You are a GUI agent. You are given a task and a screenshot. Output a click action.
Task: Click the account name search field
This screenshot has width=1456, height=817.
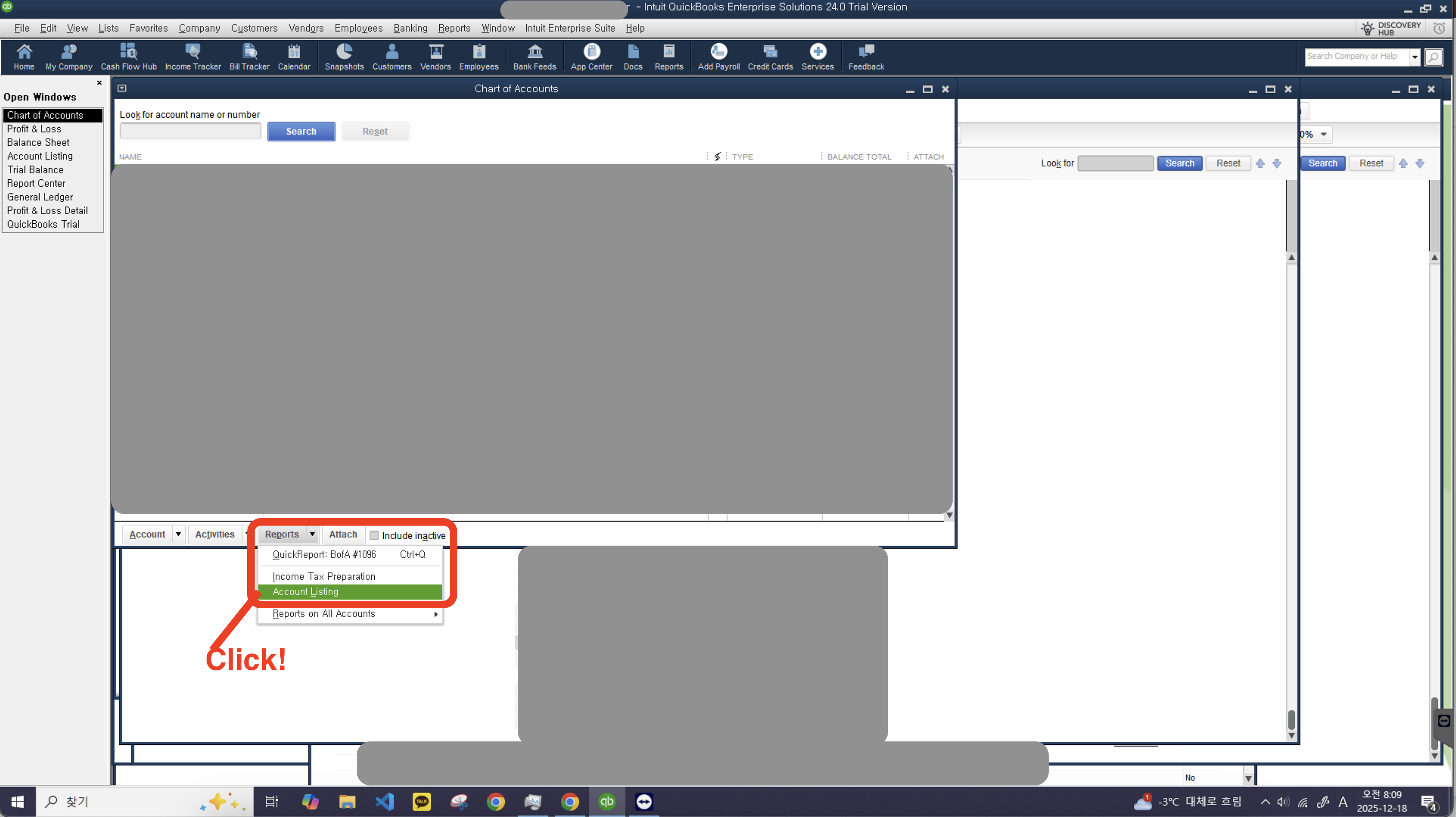tap(190, 131)
